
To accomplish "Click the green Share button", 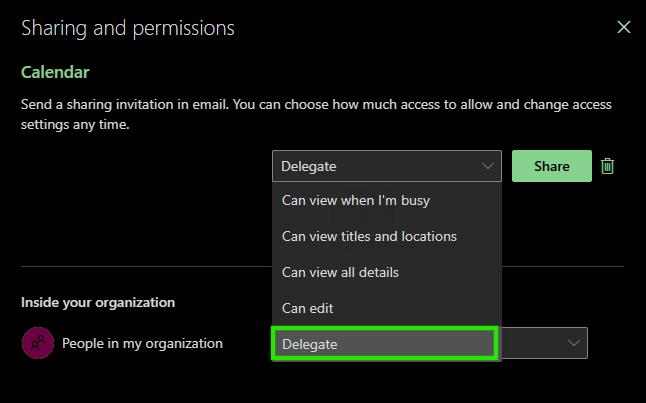I will point(552,166).
